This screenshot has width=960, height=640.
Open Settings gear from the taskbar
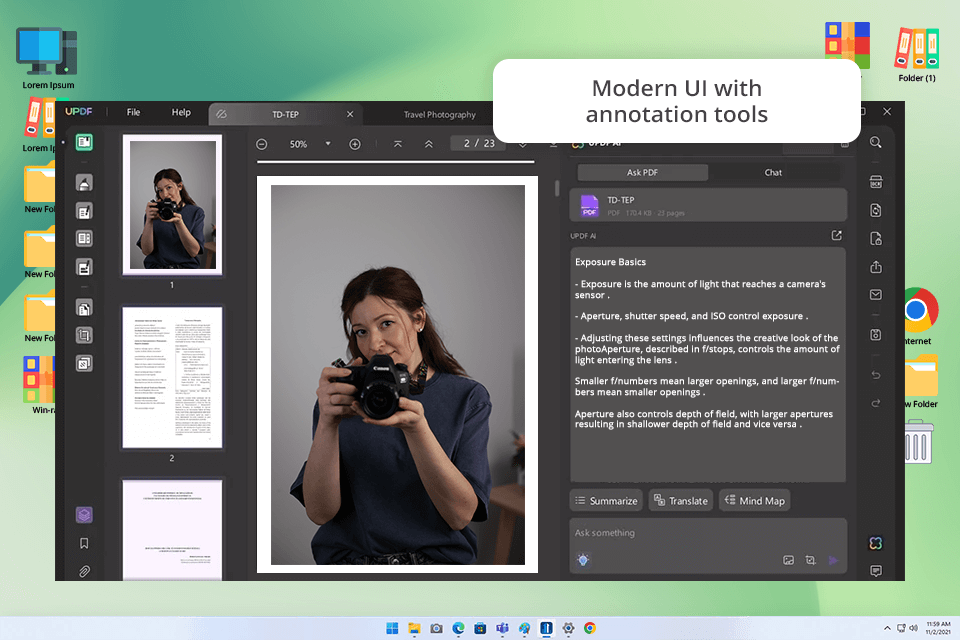[568, 628]
